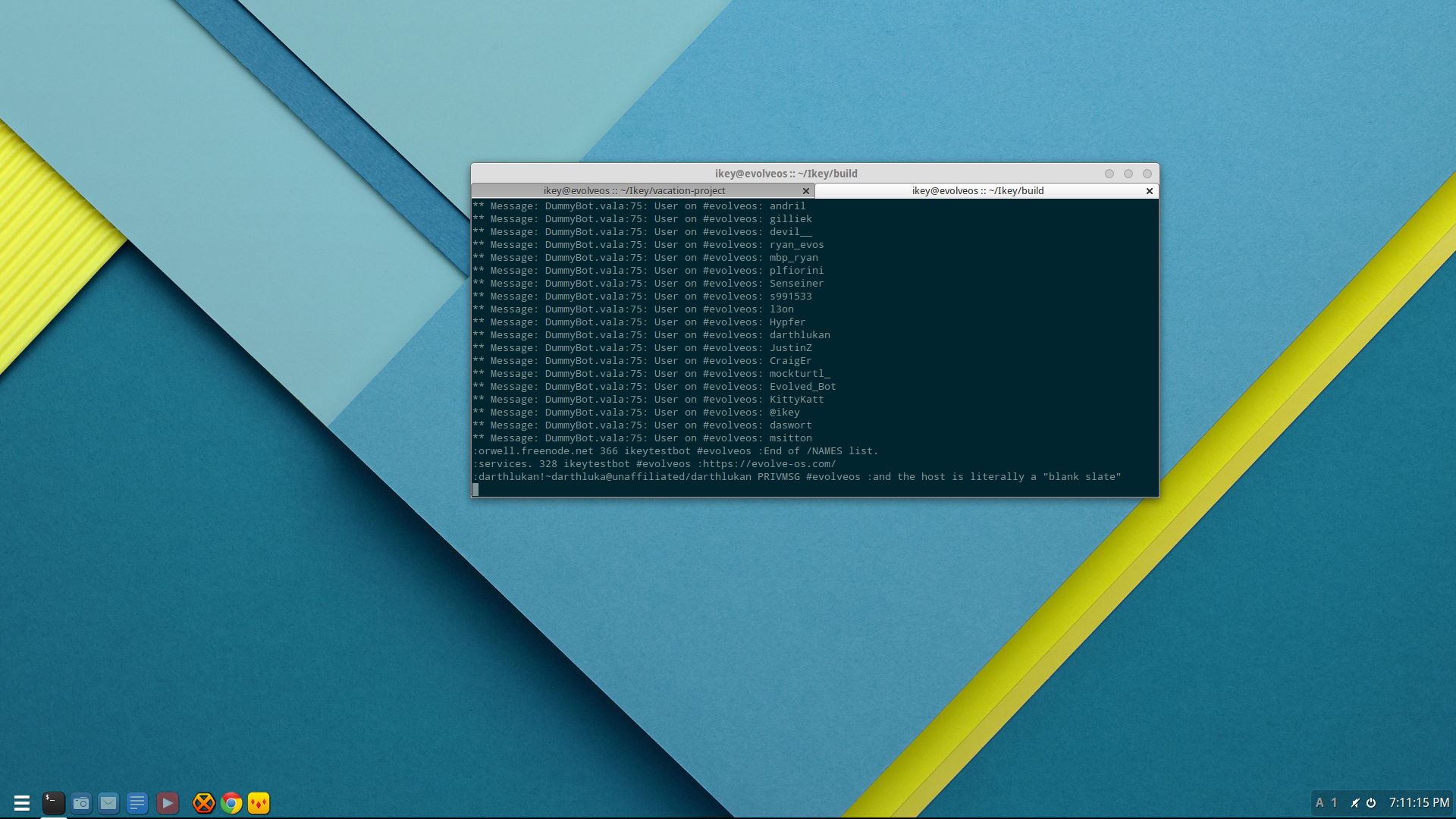Screen dimensions: 1456x819
Task: Launch the red media player icon
Action: (168, 803)
